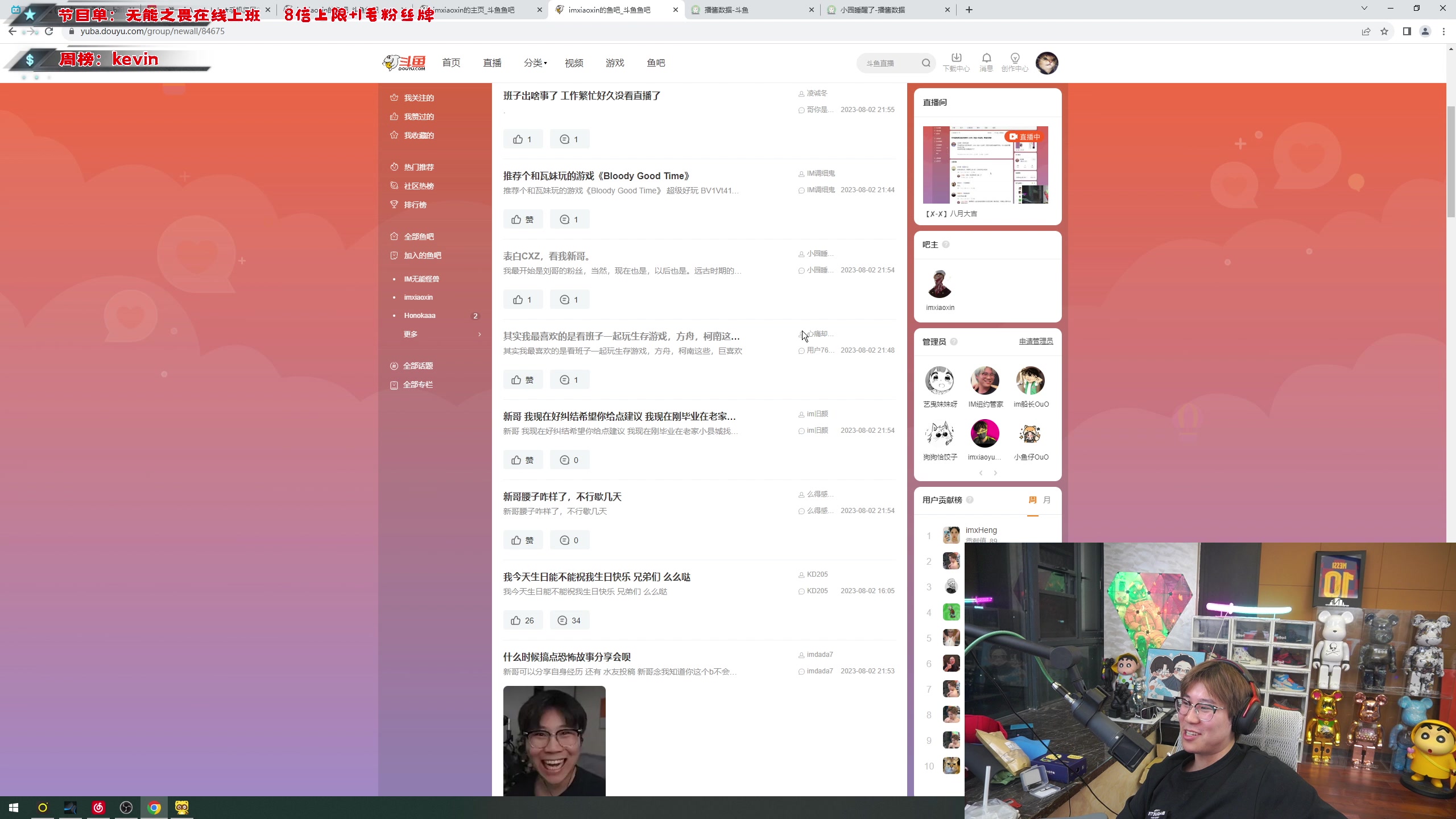Open the 创作中心 lightbulb icon
Screen dimensions: 1456x819
(x=1015, y=59)
